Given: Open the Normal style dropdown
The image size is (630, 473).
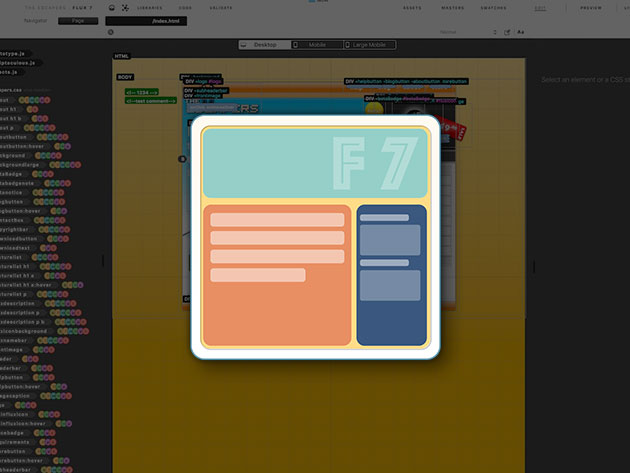Looking at the screenshot, I should click(x=468, y=32).
